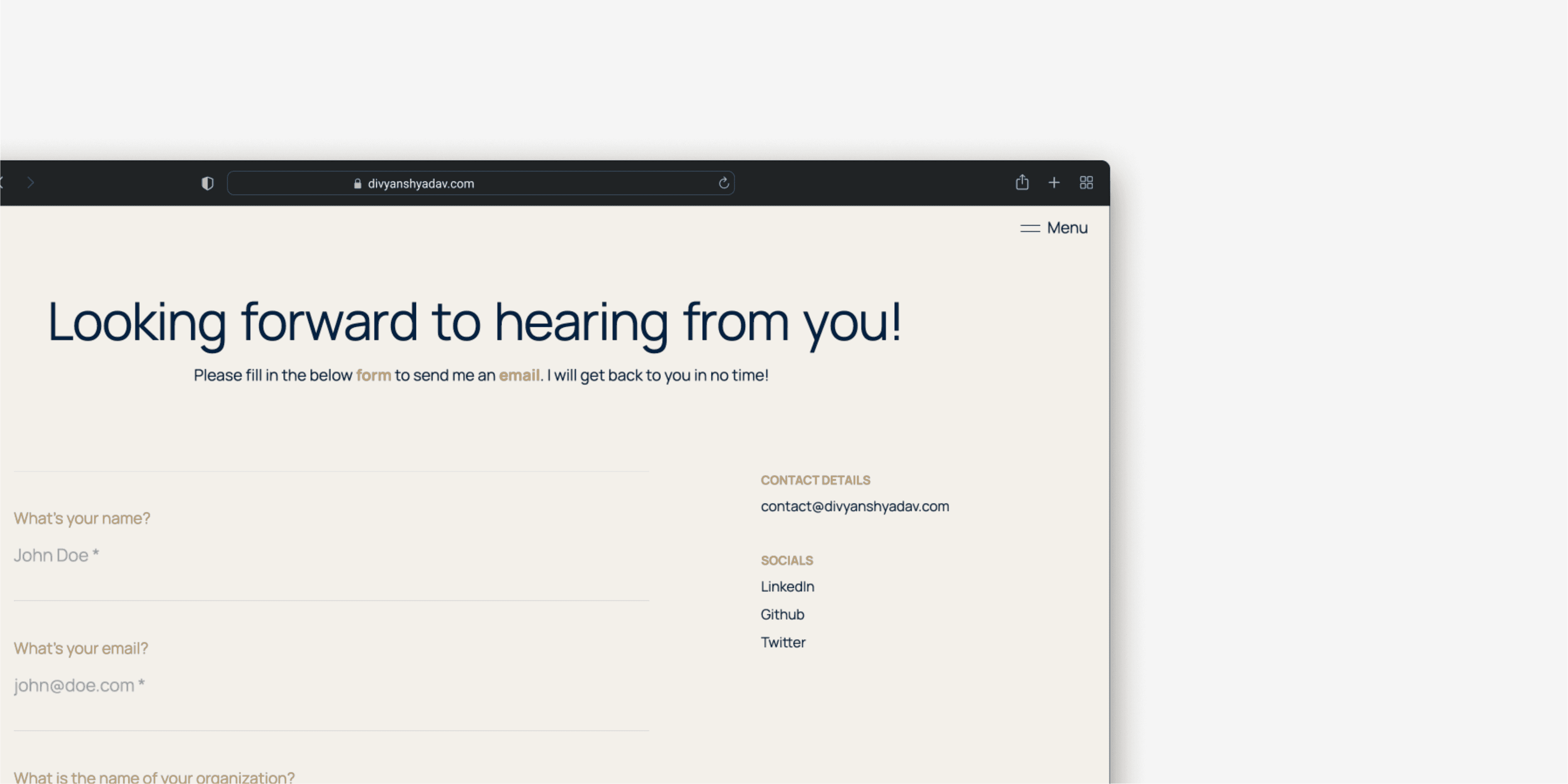
Task: Click the highlighted word email
Action: coord(519,375)
